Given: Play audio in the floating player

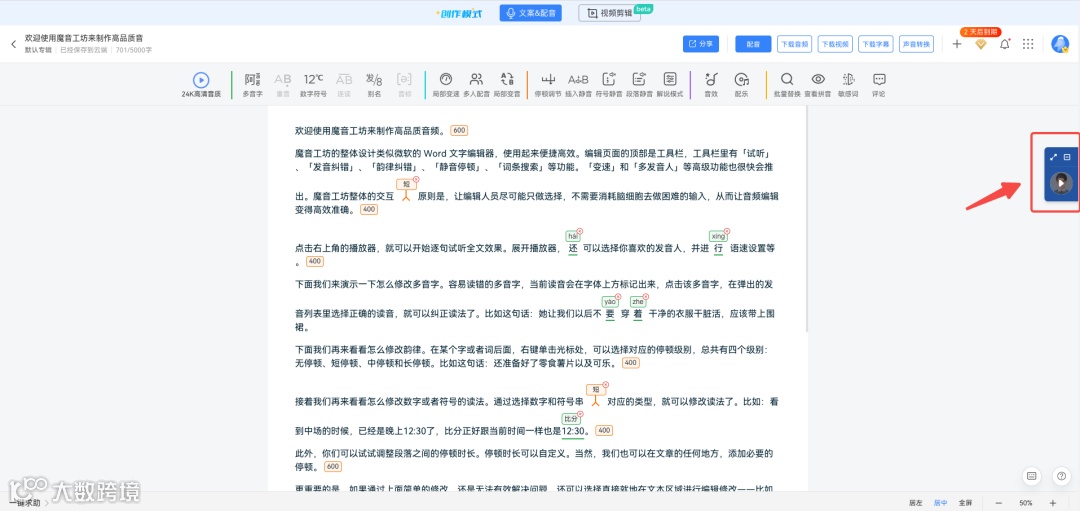Looking at the screenshot, I should click(1061, 183).
